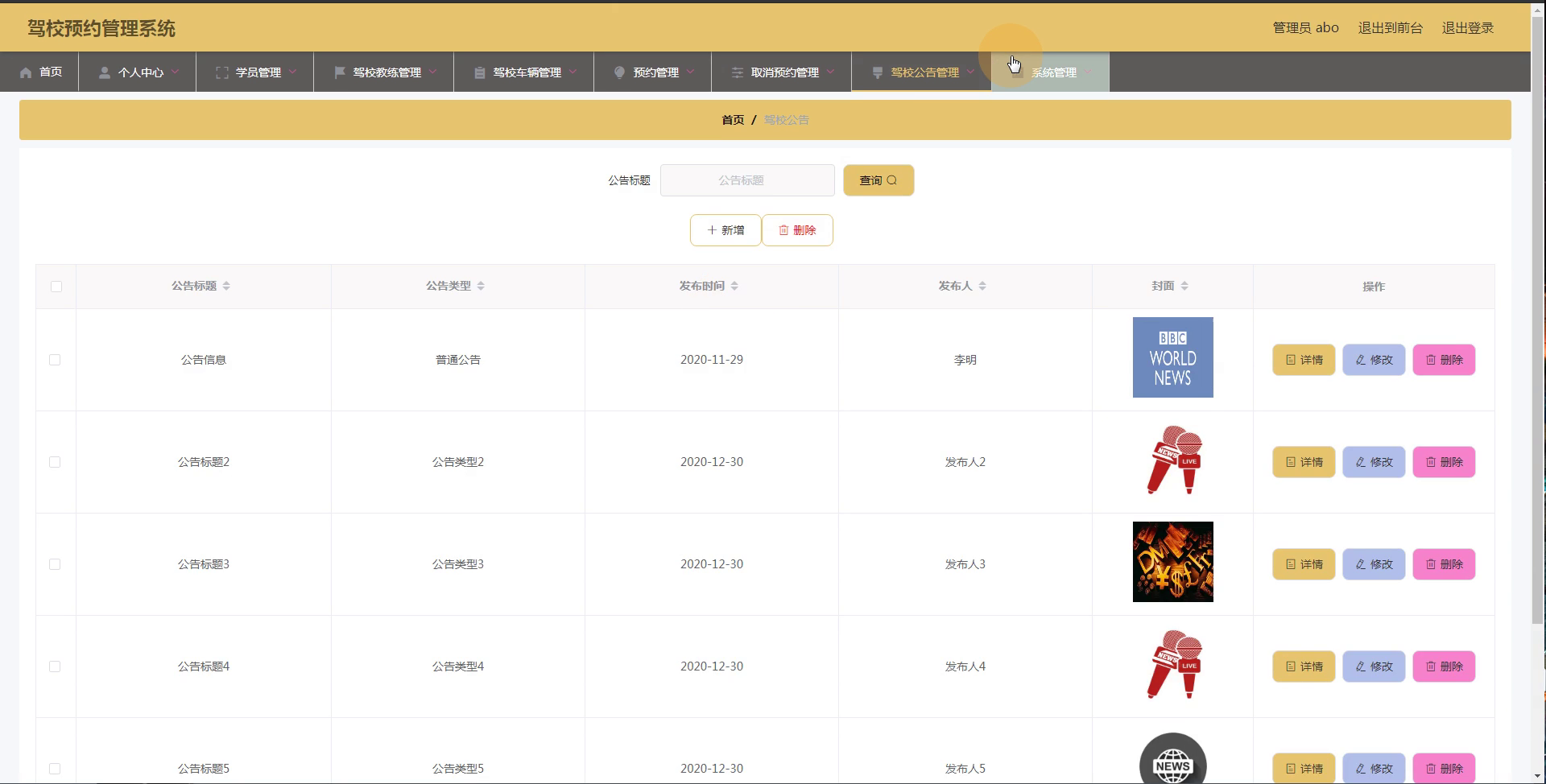This screenshot has width=1546, height=784.
Task: Expand the 驾校车辆管理 menu chevron
Action: (x=573, y=72)
